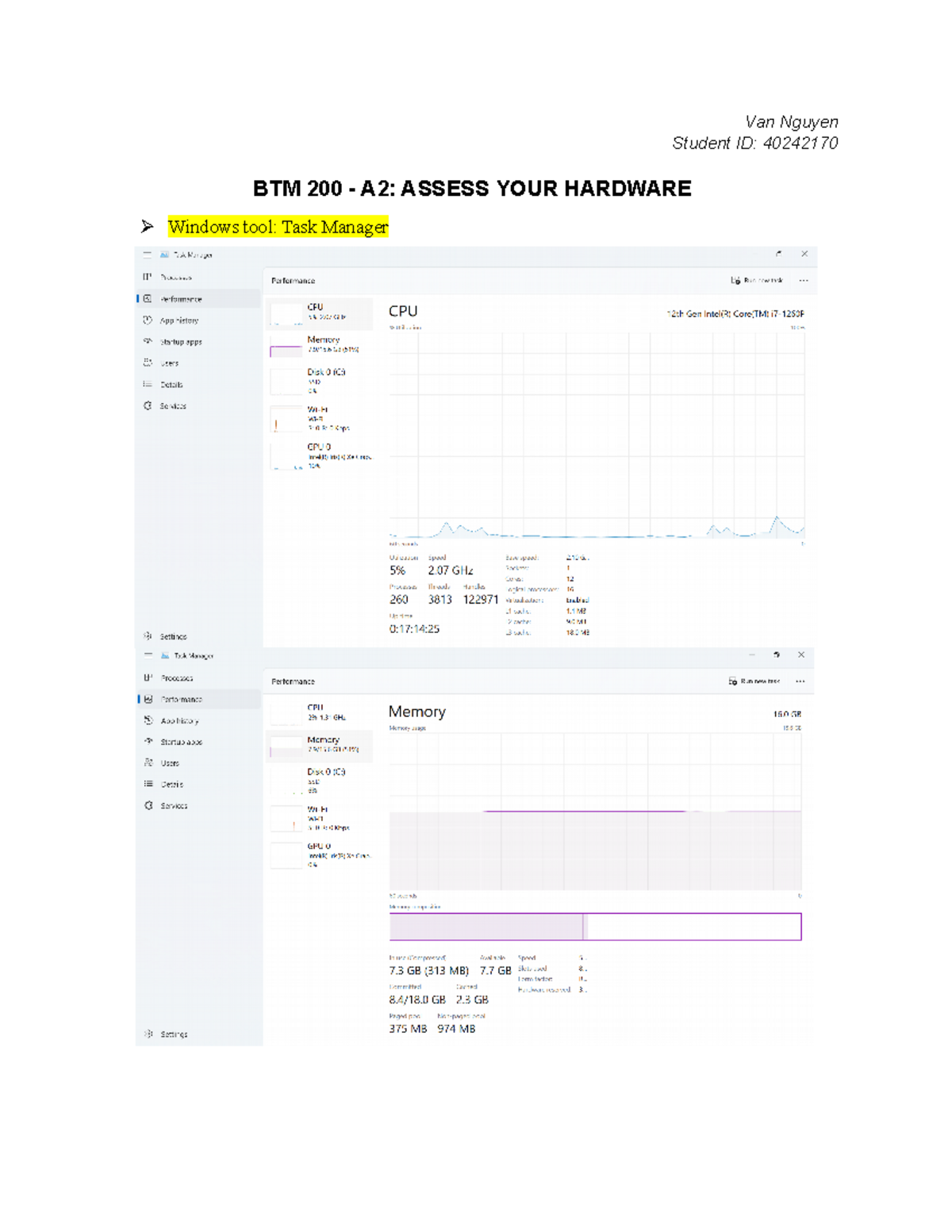This screenshot has height=1232, width=952.
Task: Click inside the CPU utilization graph
Action: pyautogui.click(x=595, y=436)
